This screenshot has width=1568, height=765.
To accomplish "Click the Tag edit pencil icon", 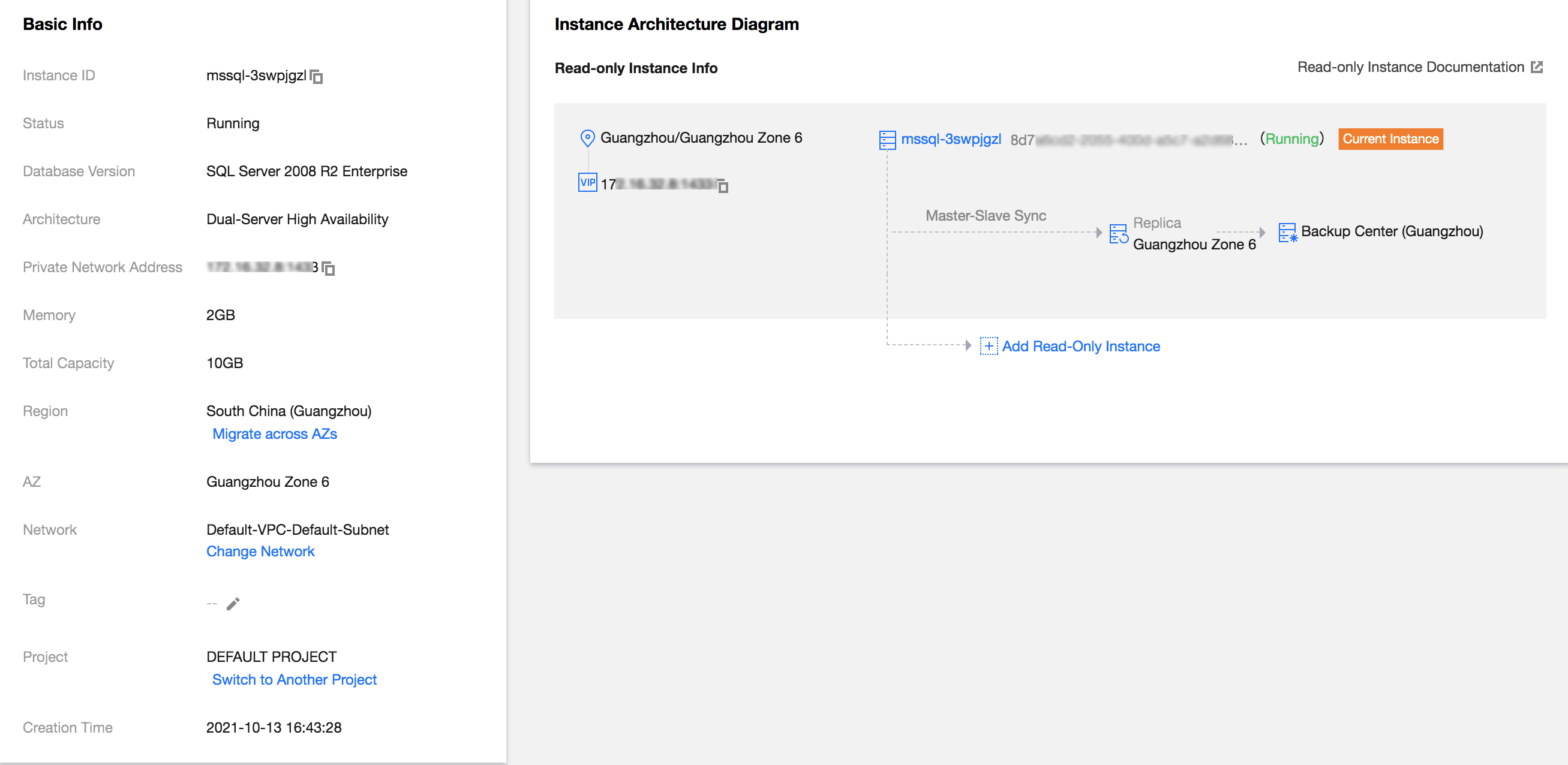I will tap(233, 604).
